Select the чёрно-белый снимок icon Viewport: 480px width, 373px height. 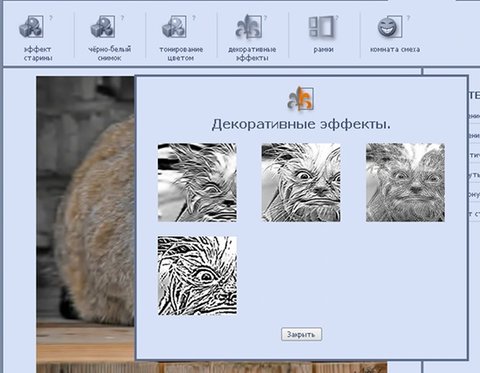pos(103,26)
